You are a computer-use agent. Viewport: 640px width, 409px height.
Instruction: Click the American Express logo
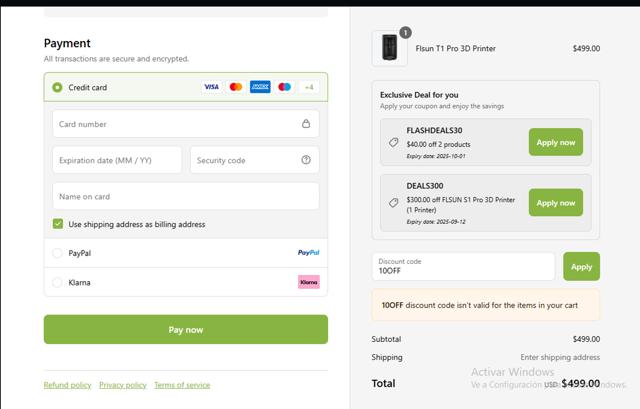[x=260, y=87]
